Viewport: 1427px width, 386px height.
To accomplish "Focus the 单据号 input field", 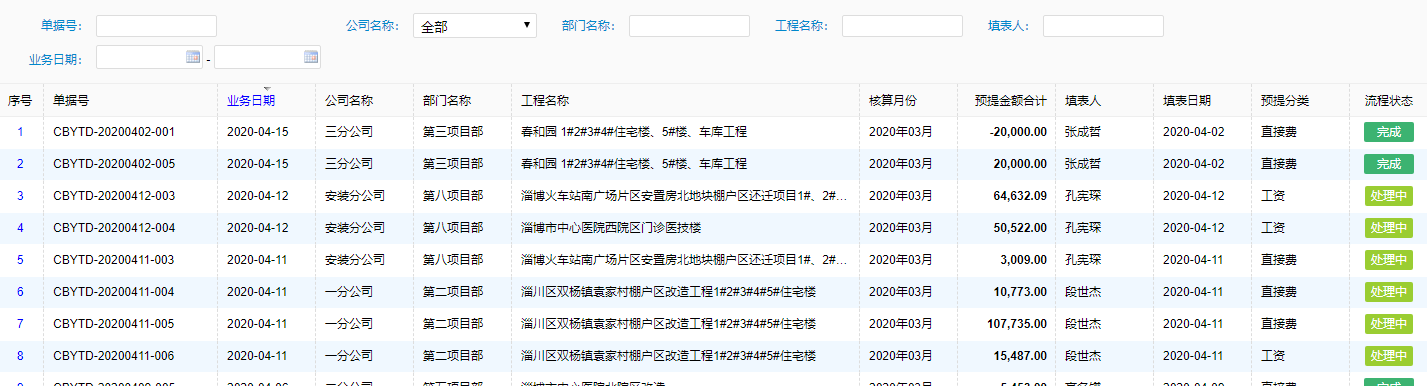I will click(156, 26).
